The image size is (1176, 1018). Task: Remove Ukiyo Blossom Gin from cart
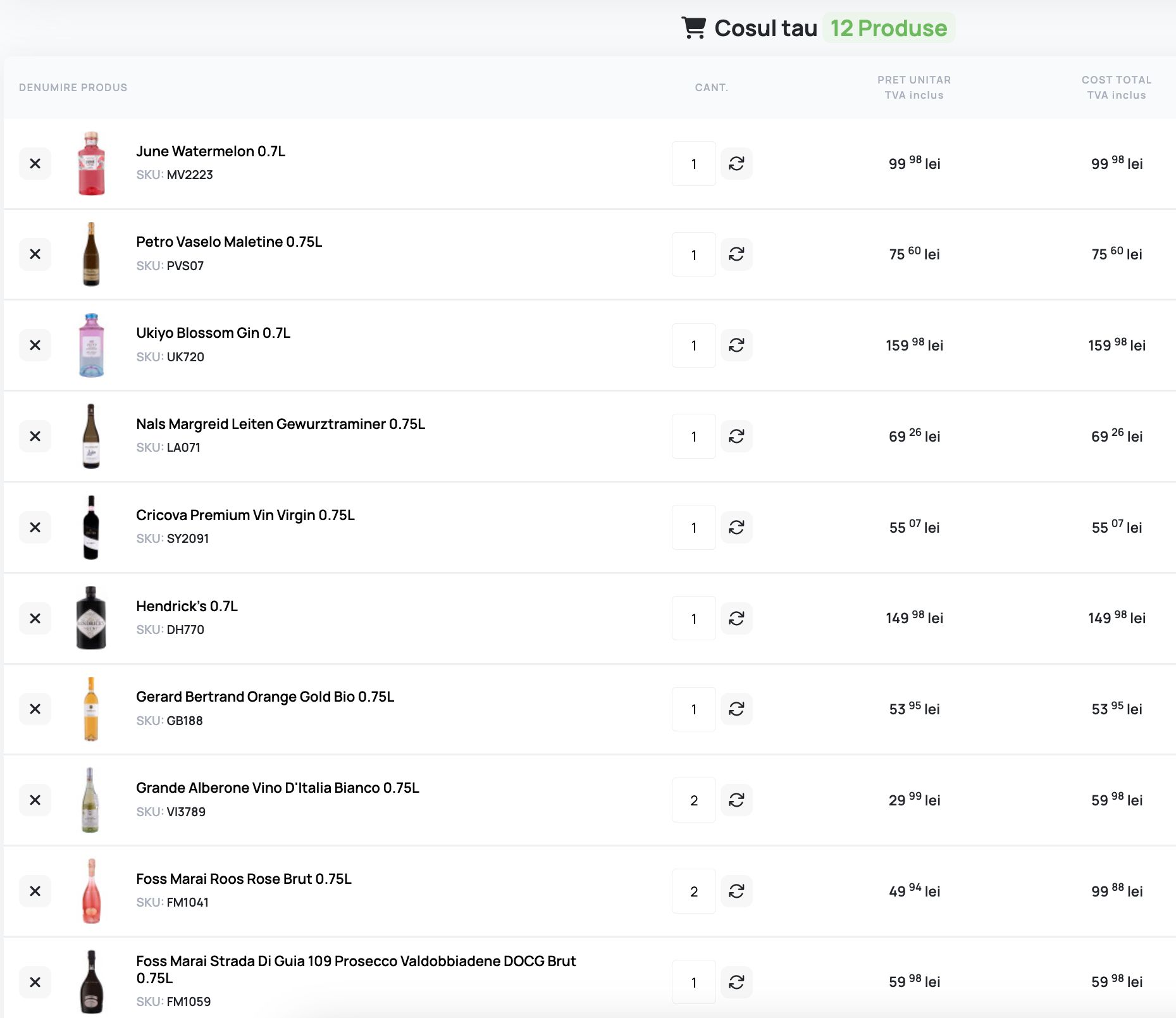pyautogui.click(x=35, y=345)
